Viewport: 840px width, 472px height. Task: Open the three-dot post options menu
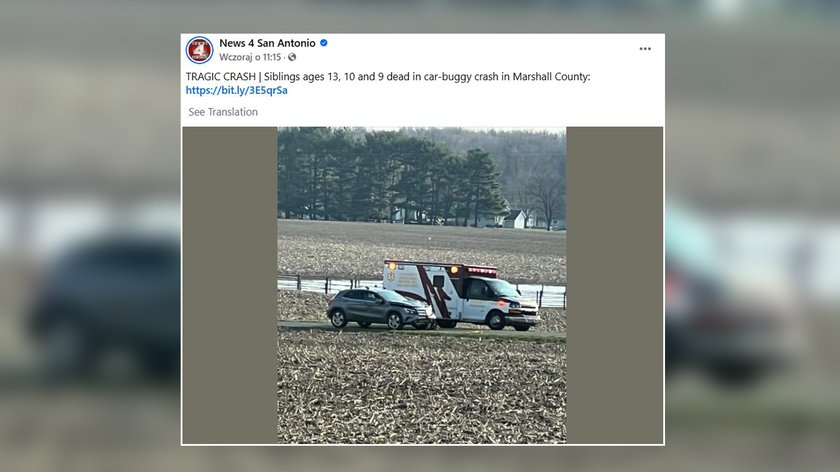tap(645, 49)
